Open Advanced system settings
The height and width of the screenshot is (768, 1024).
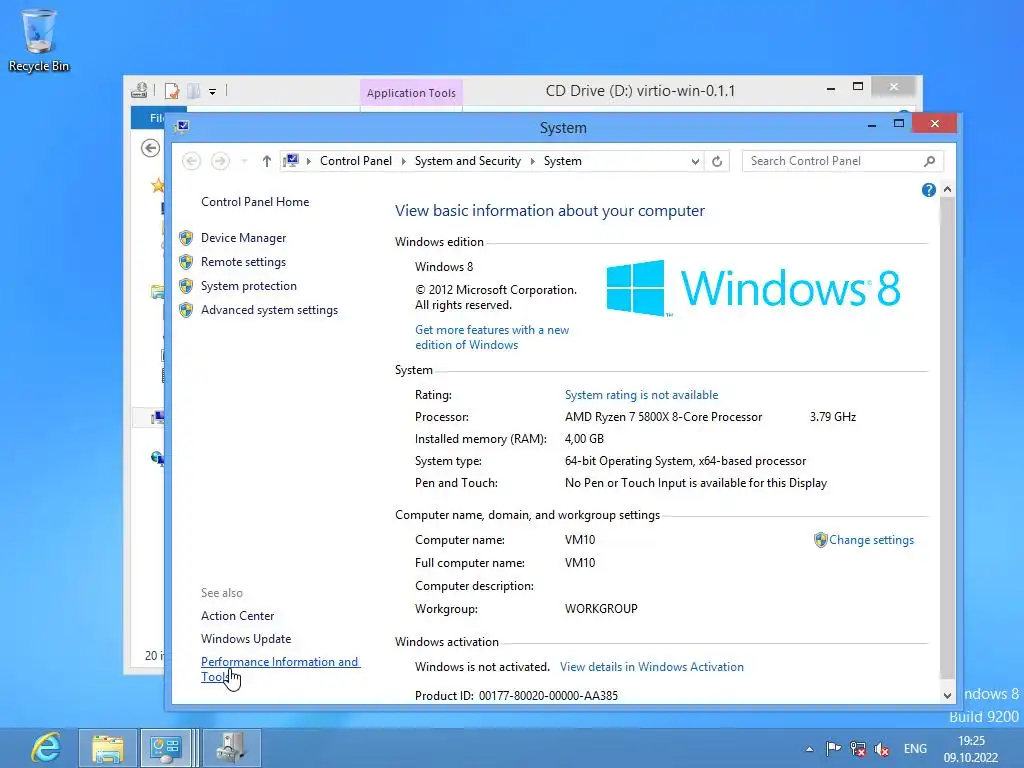click(x=269, y=310)
